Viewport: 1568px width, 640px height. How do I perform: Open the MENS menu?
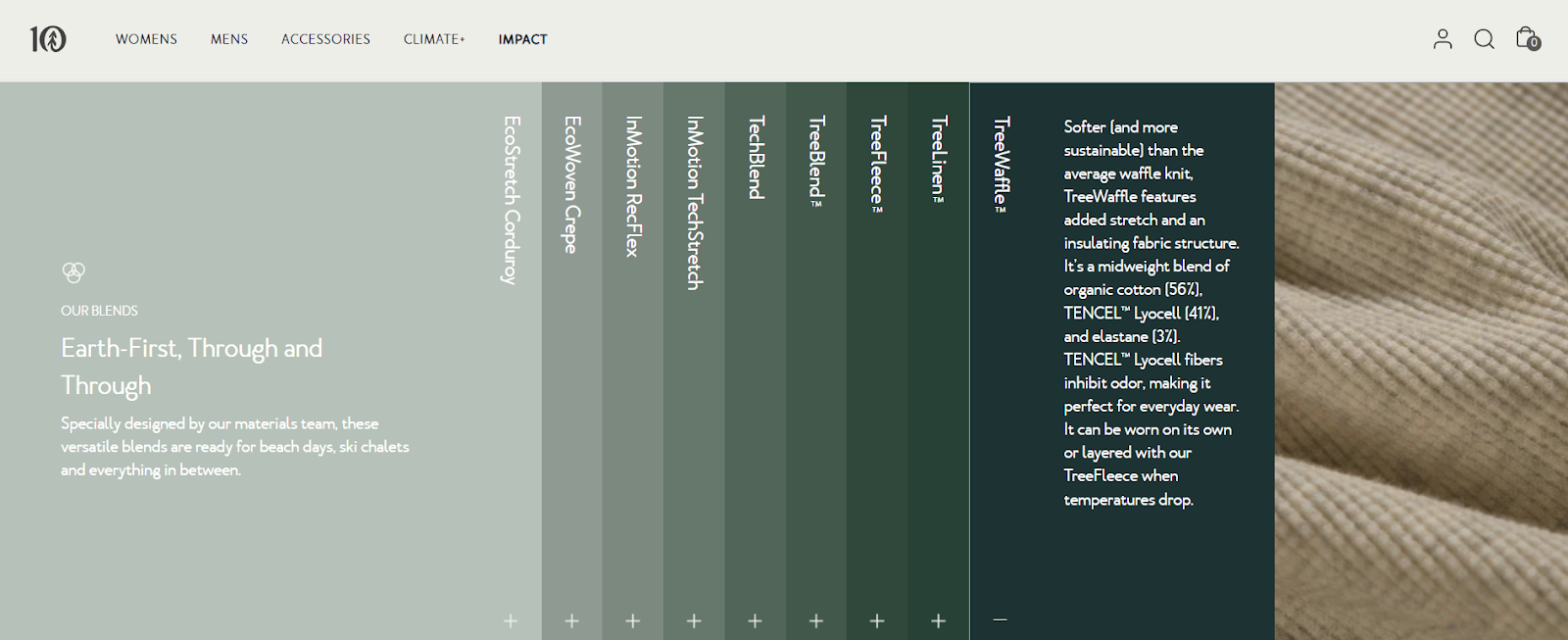[x=229, y=39]
